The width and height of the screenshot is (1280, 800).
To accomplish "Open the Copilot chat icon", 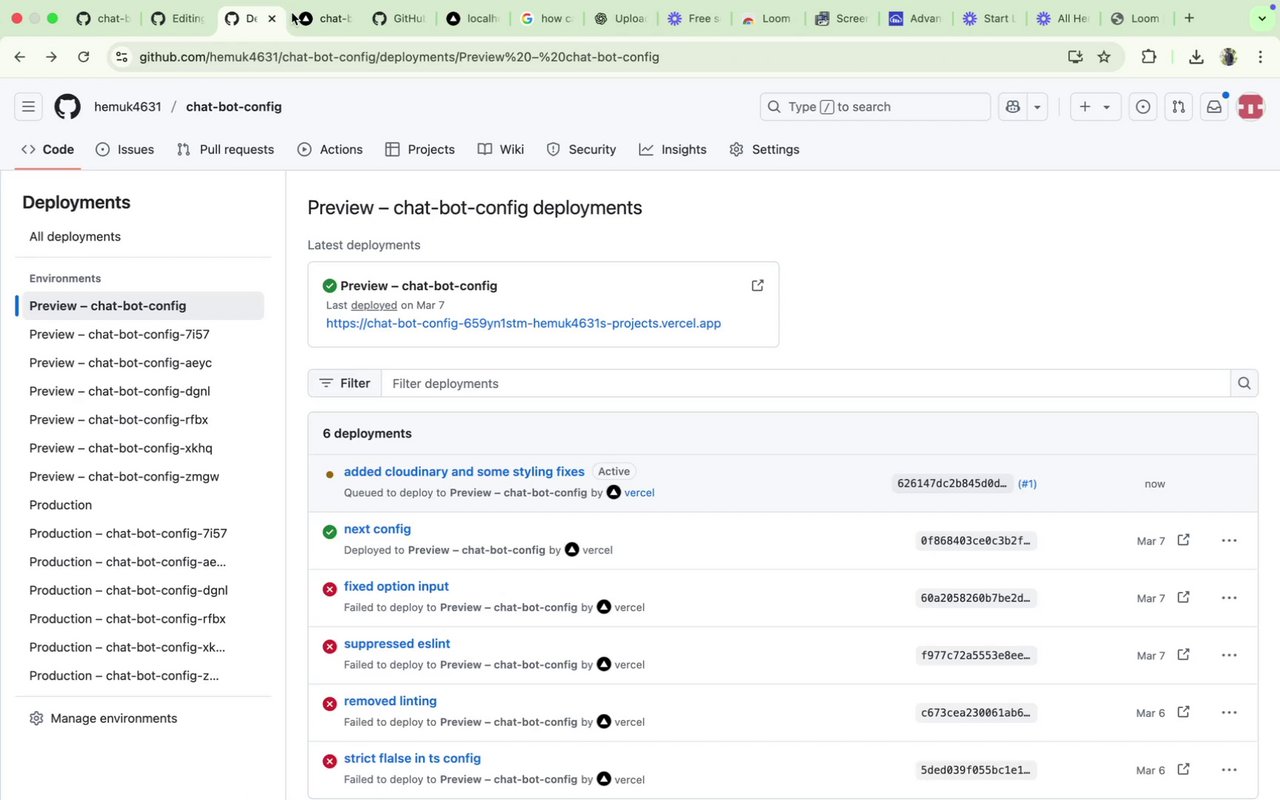I will click(x=1013, y=107).
